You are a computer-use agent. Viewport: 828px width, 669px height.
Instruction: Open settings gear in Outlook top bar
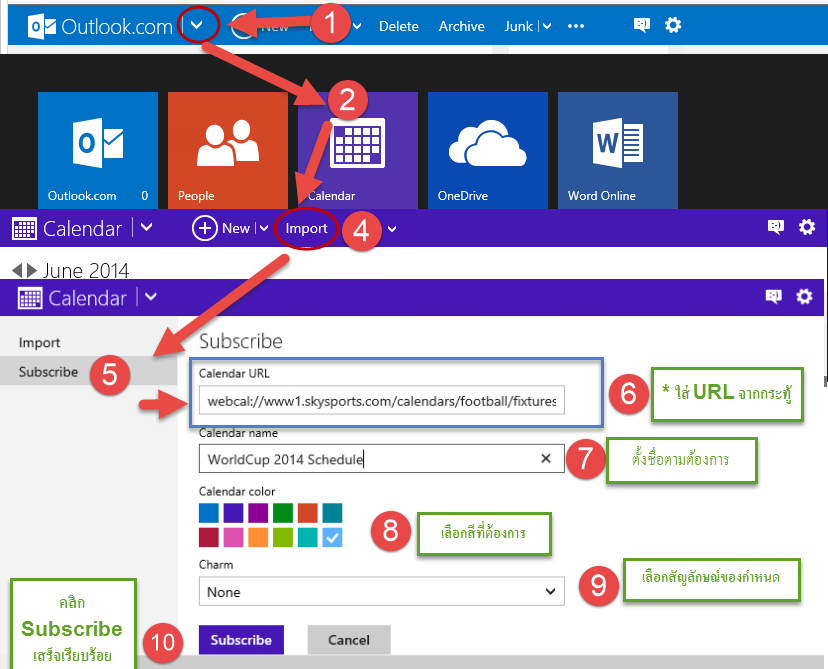(x=673, y=25)
